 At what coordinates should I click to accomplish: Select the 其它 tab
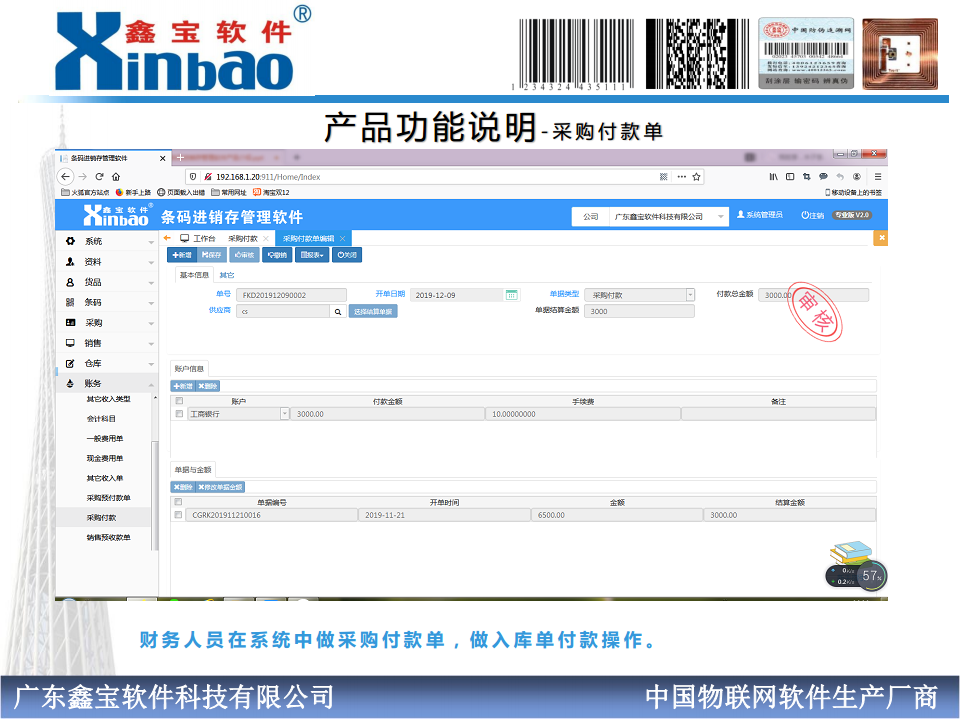[227, 275]
